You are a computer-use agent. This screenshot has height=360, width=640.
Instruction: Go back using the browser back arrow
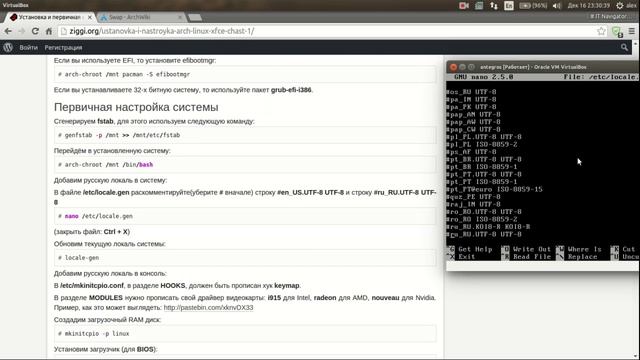coord(8,31)
